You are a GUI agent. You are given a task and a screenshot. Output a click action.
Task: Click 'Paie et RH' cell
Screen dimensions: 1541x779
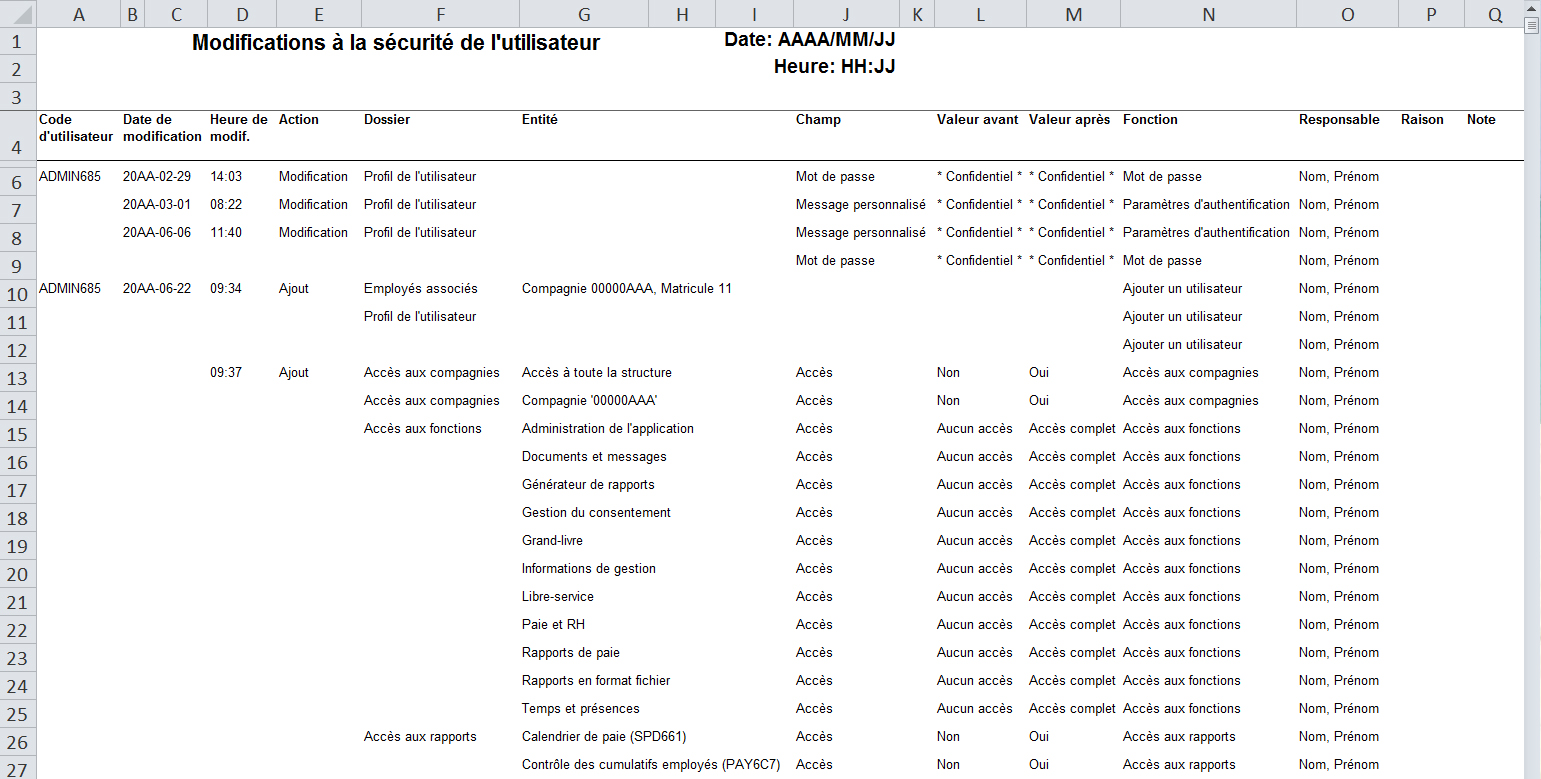pyautogui.click(x=553, y=625)
